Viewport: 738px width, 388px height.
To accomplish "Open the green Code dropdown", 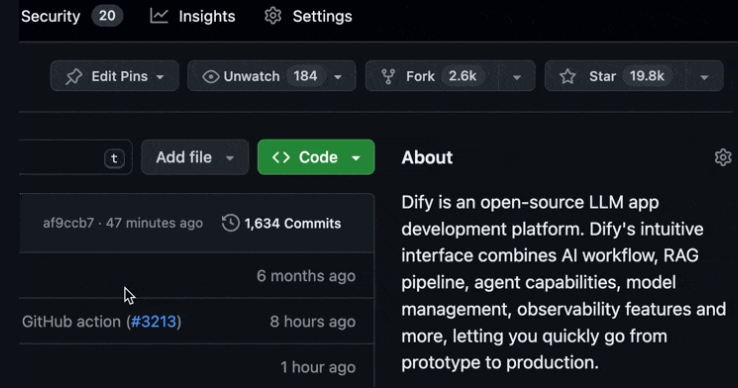I will [316, 157].
